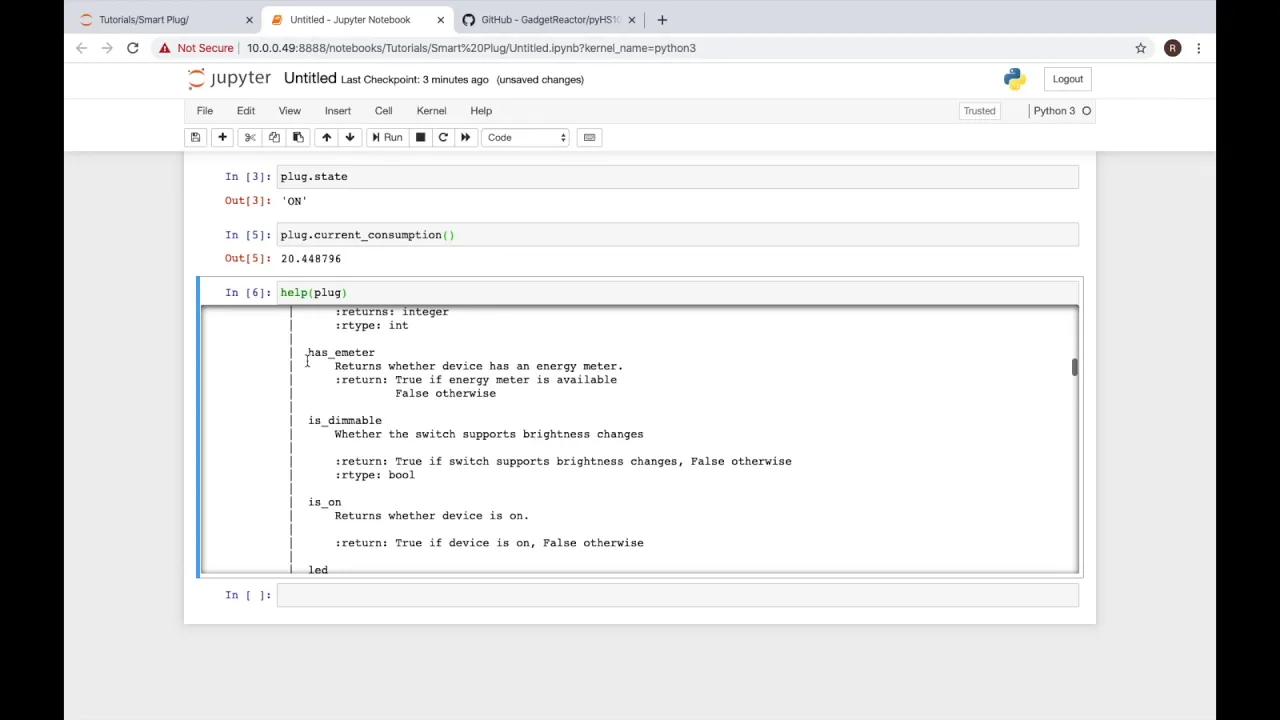Click the Trusted notebook indicator
Viewport: 1280px width, 720px height.
coord(979,111)
